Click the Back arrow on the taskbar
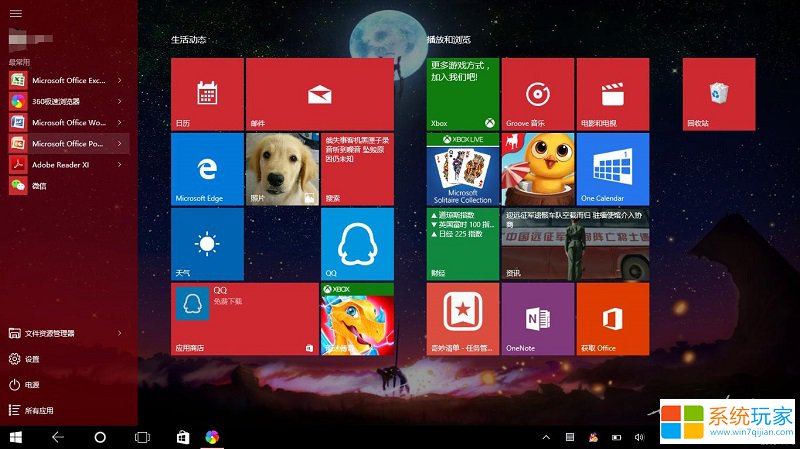Screen dimensions: 800x449 [x=58, y=437]
